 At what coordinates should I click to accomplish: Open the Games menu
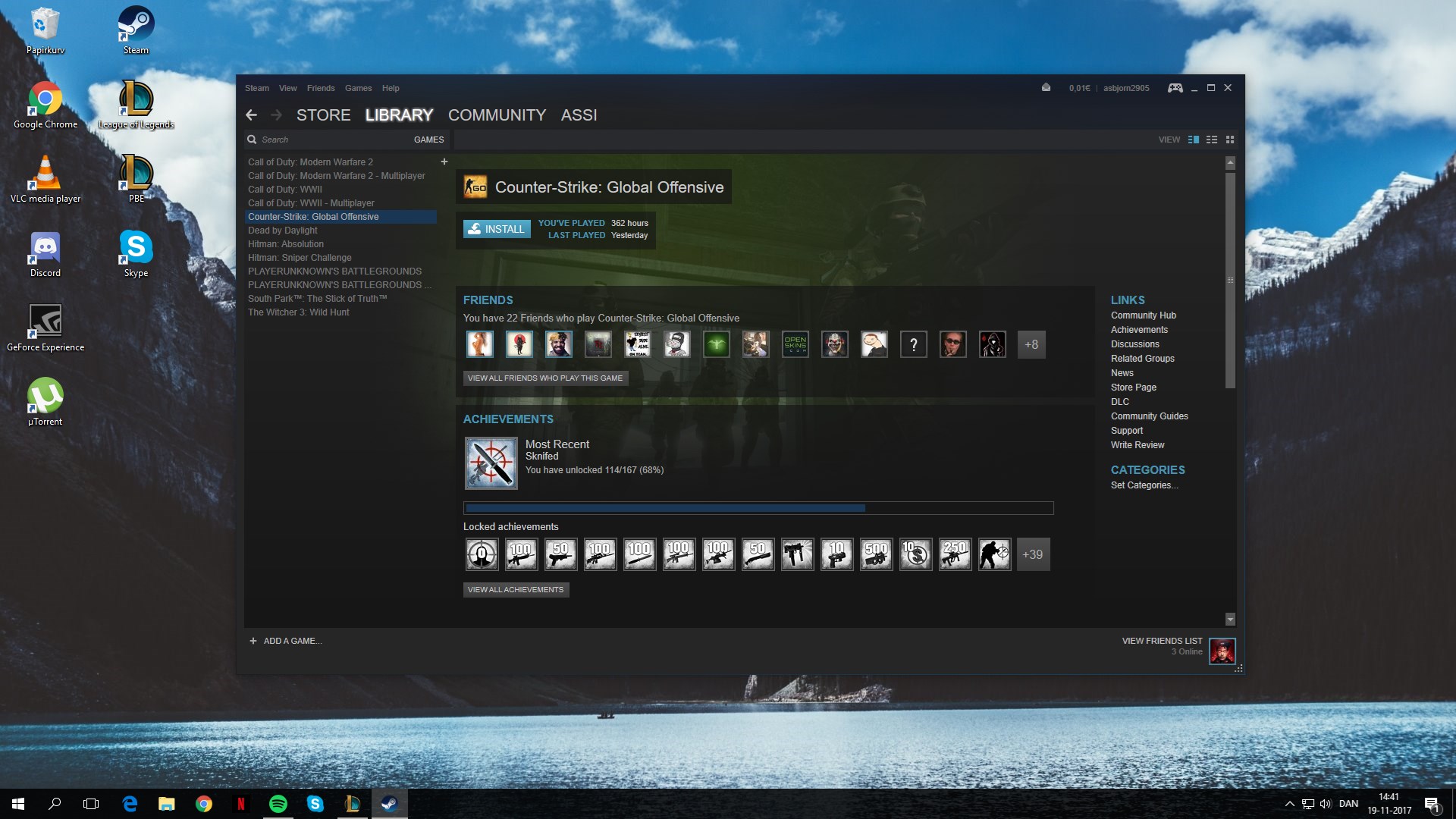coord(358,88)
